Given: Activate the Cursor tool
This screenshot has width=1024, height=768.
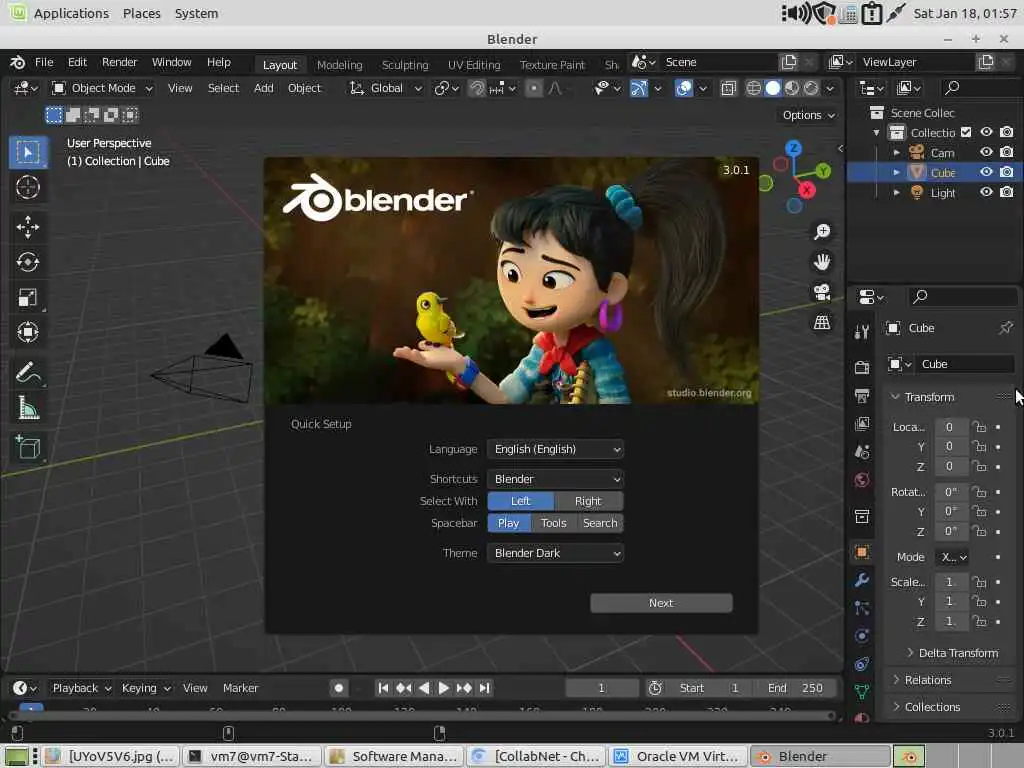Looking at the screenshot, I should pyautogui.click(x=27, y=187).
